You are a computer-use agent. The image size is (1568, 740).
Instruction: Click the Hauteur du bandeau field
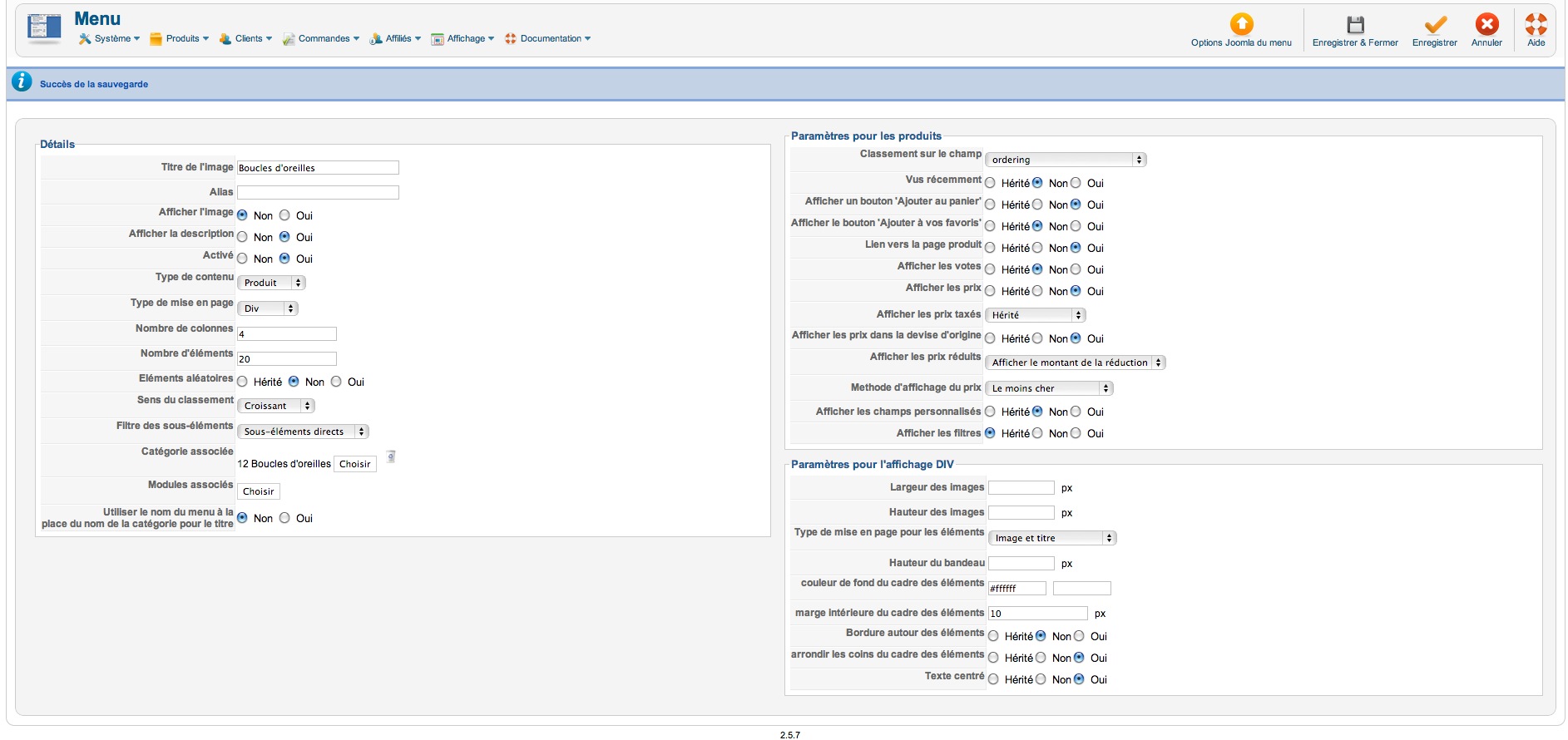1021,564
